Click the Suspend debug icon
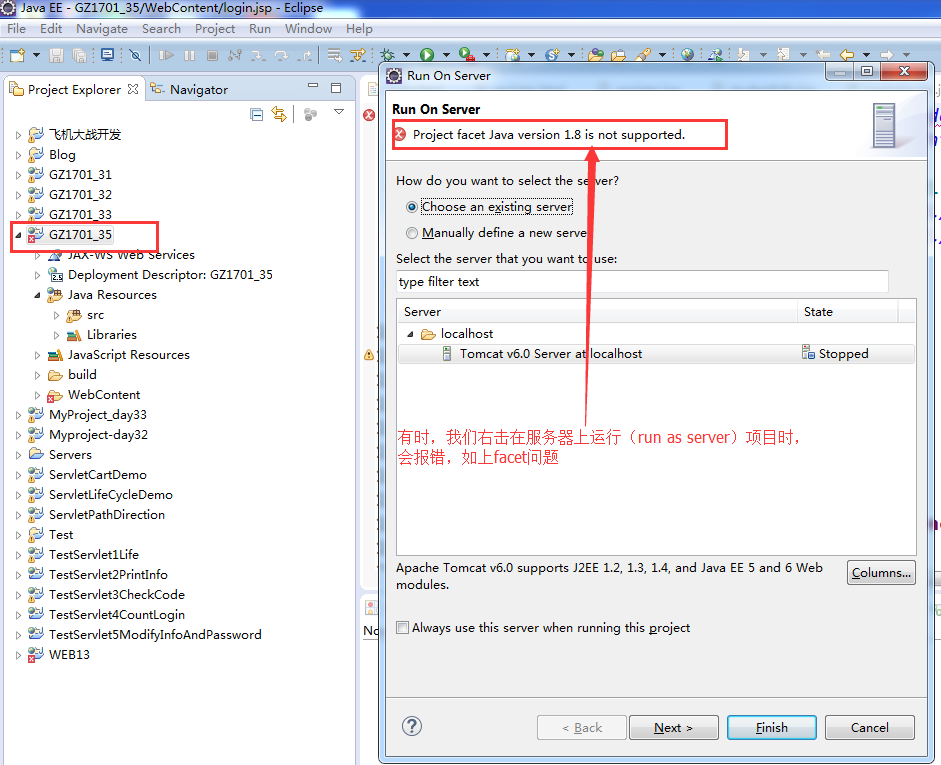This screenshot has width=941, height=765. [x=190, y=55]
